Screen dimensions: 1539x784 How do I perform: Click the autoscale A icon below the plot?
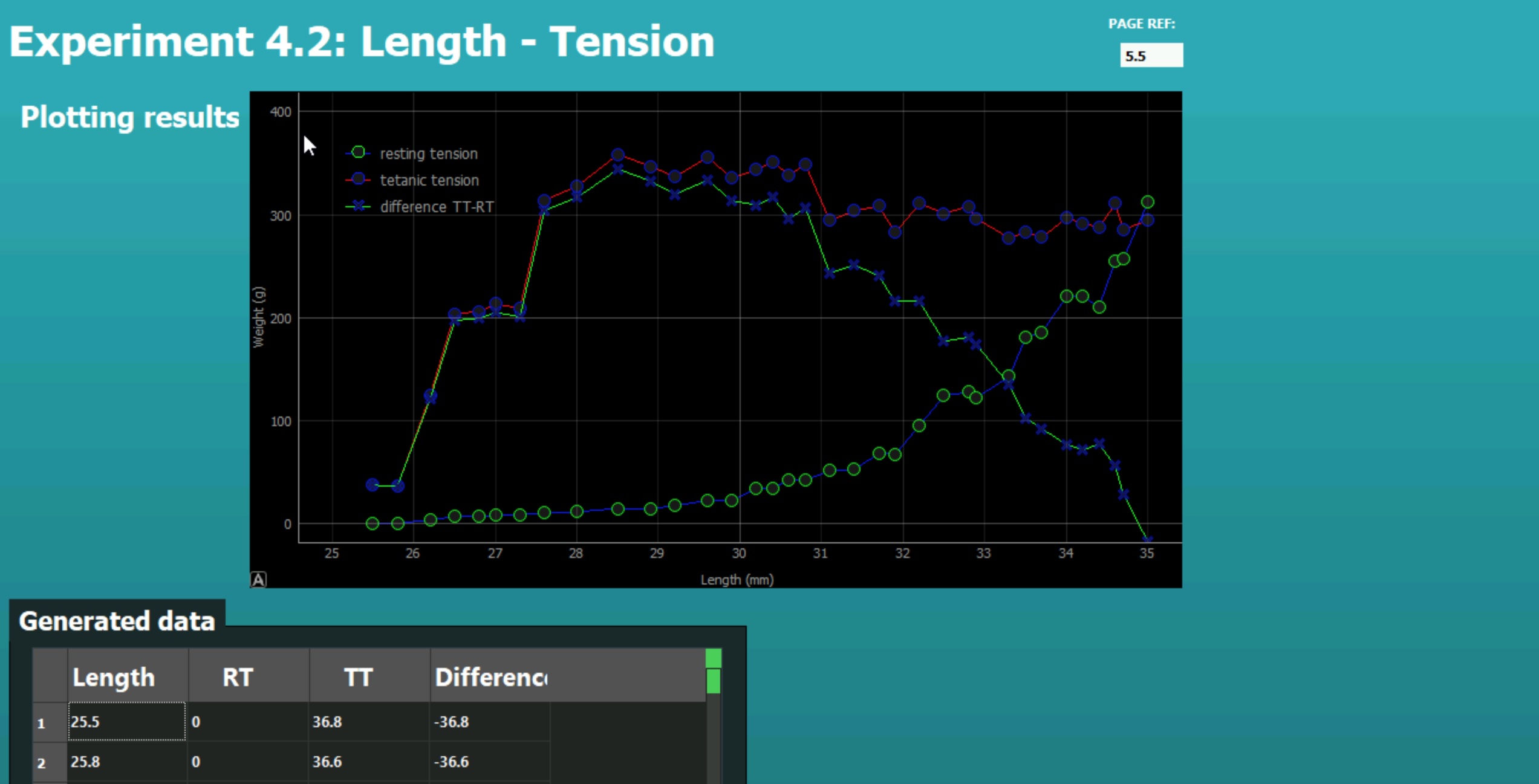tap(258, 580)
